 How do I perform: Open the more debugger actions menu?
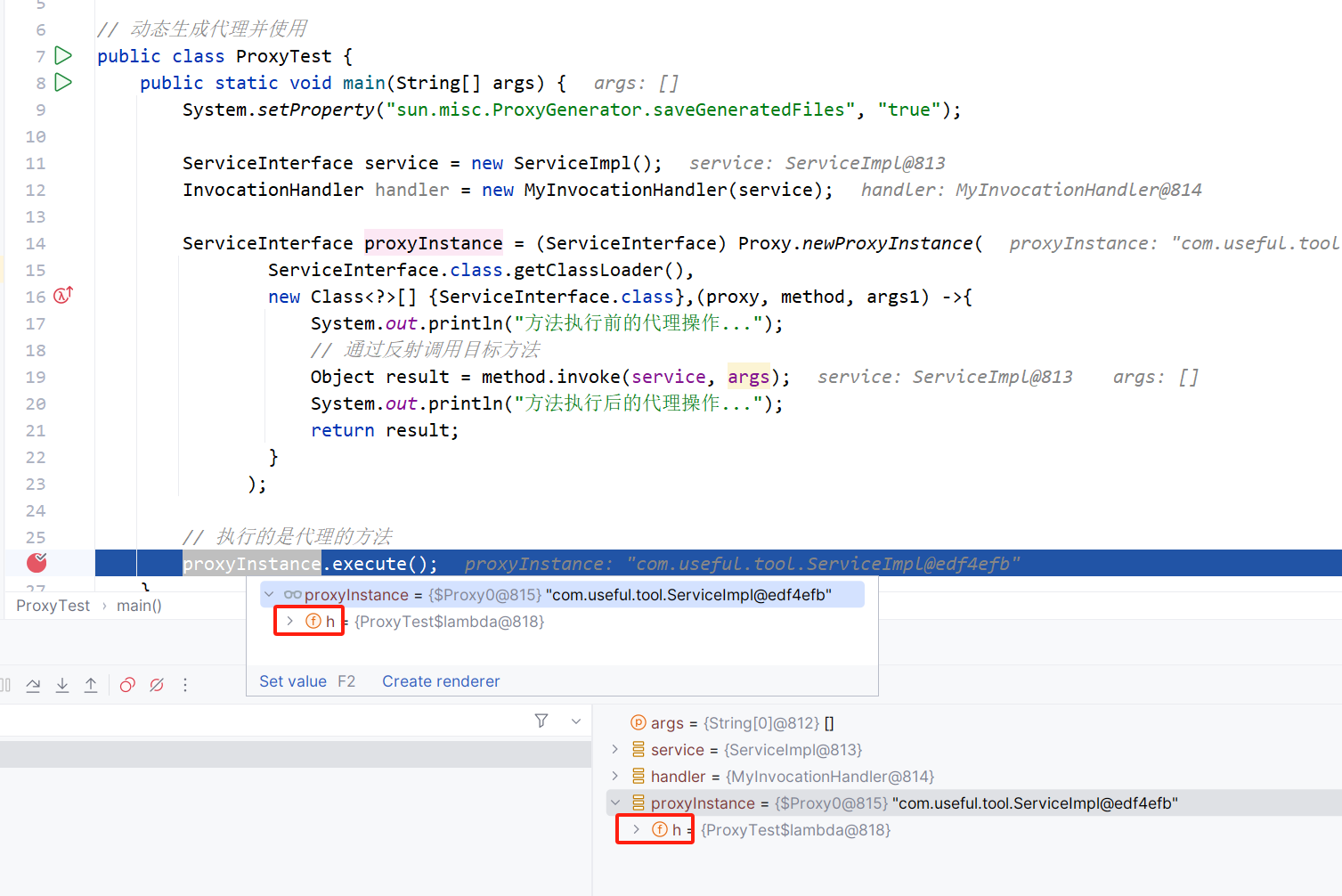coord(185,685)
